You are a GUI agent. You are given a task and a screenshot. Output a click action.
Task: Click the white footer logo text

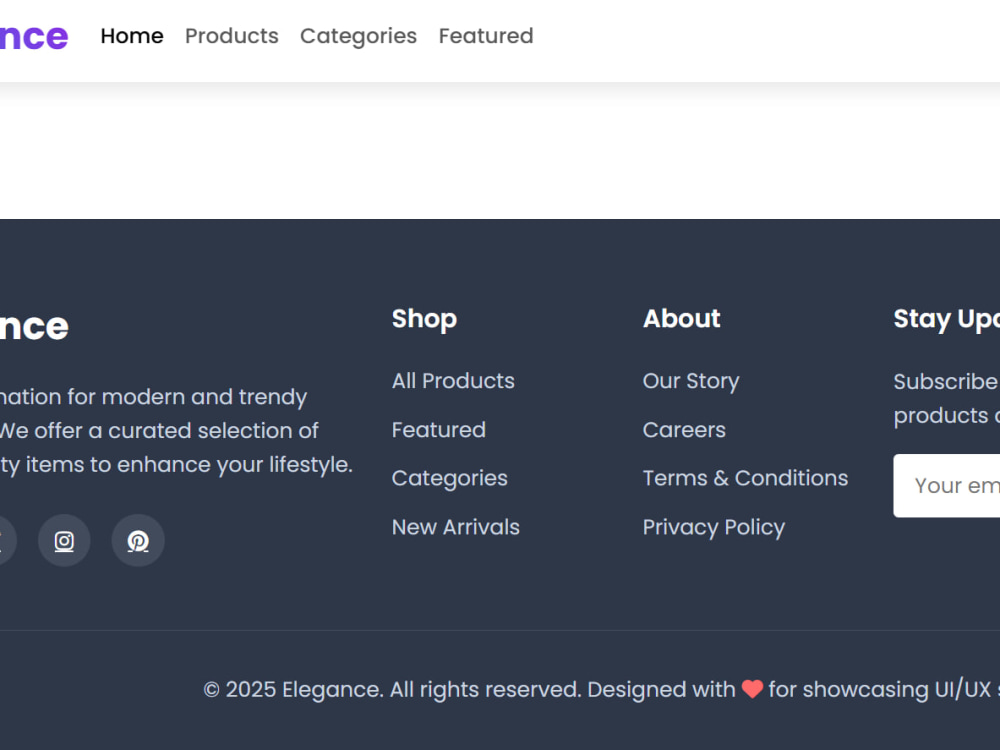tap(34, 327)
